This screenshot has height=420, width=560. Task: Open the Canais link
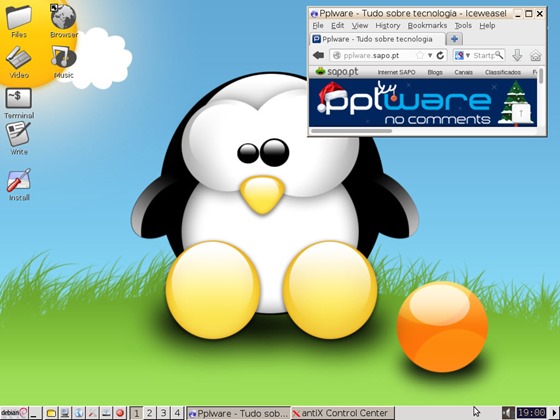pyautogui.click(x=463, y=72)
